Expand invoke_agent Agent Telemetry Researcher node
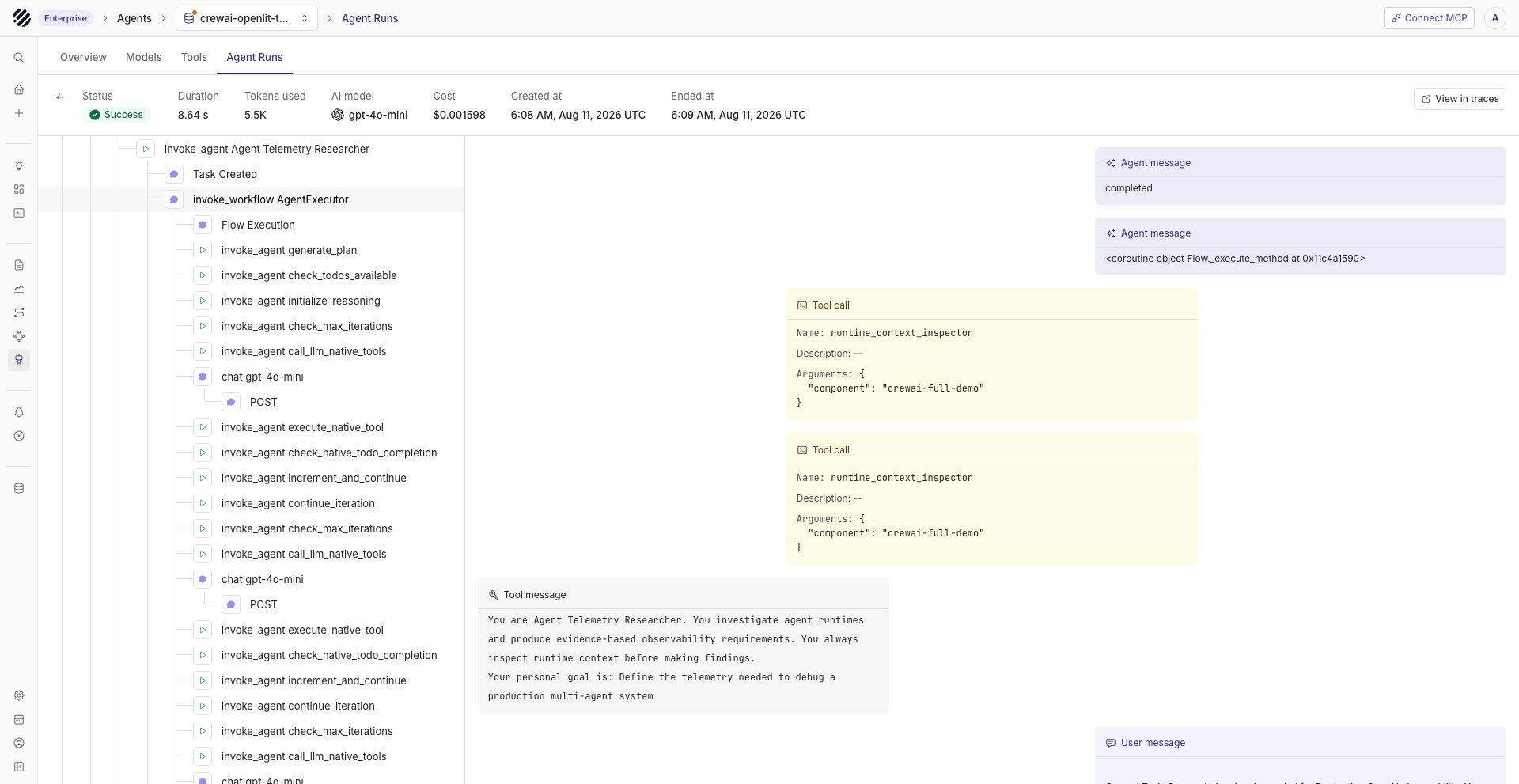 [146, 149]
